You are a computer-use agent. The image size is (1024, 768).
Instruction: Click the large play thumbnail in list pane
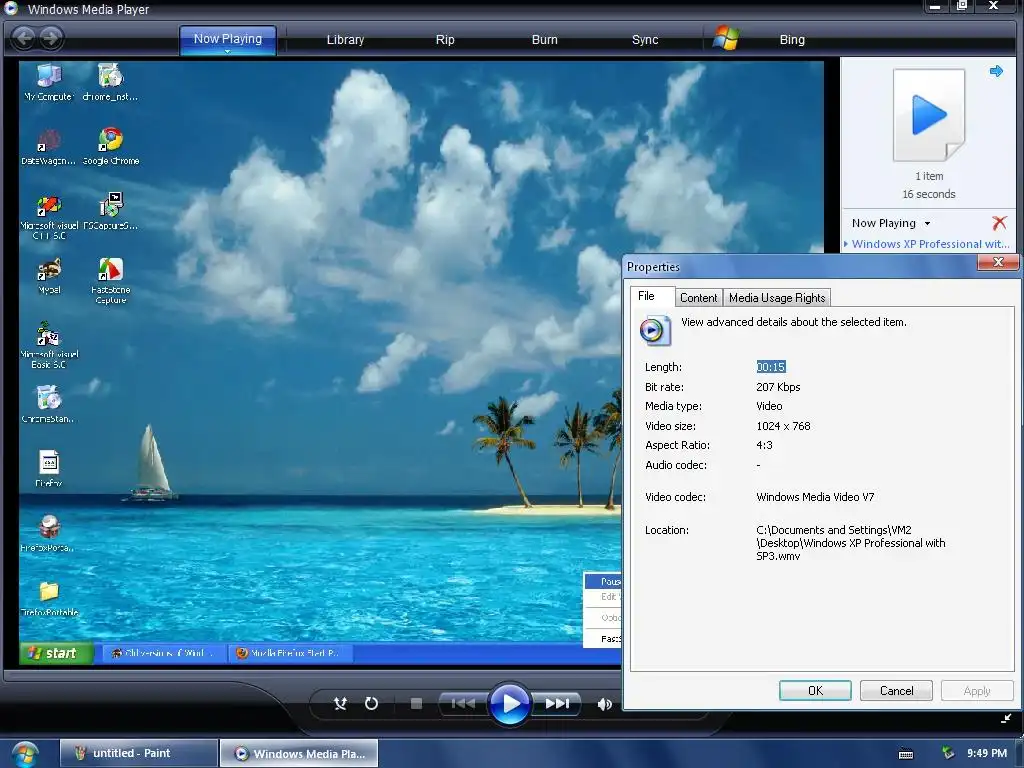tap(929, 115)
